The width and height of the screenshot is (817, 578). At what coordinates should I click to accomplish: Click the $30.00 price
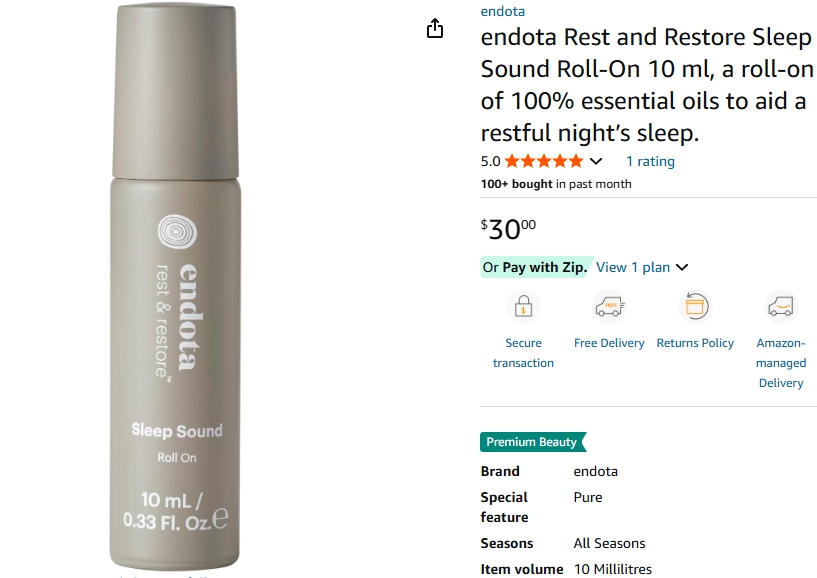(508, 229)
